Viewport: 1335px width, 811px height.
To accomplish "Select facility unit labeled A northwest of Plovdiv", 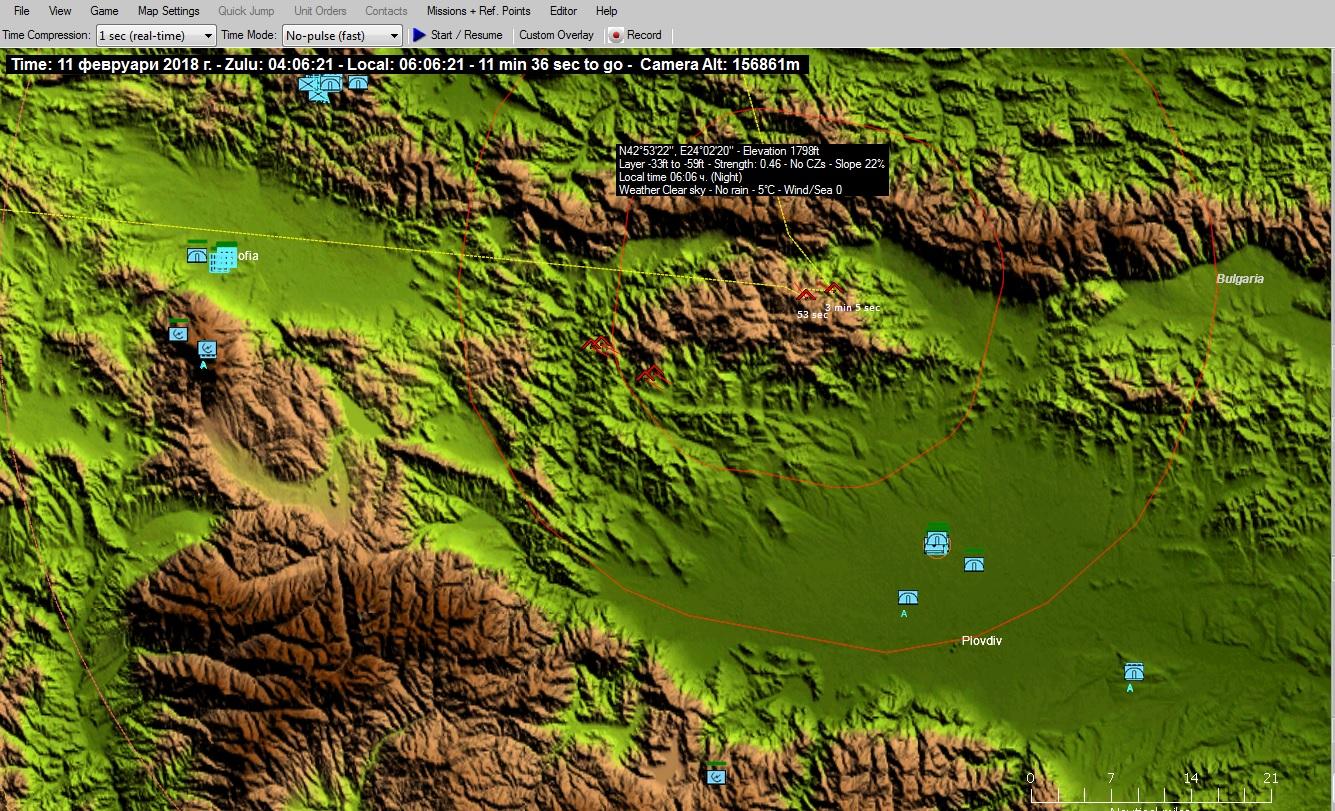I will [908, 597].
